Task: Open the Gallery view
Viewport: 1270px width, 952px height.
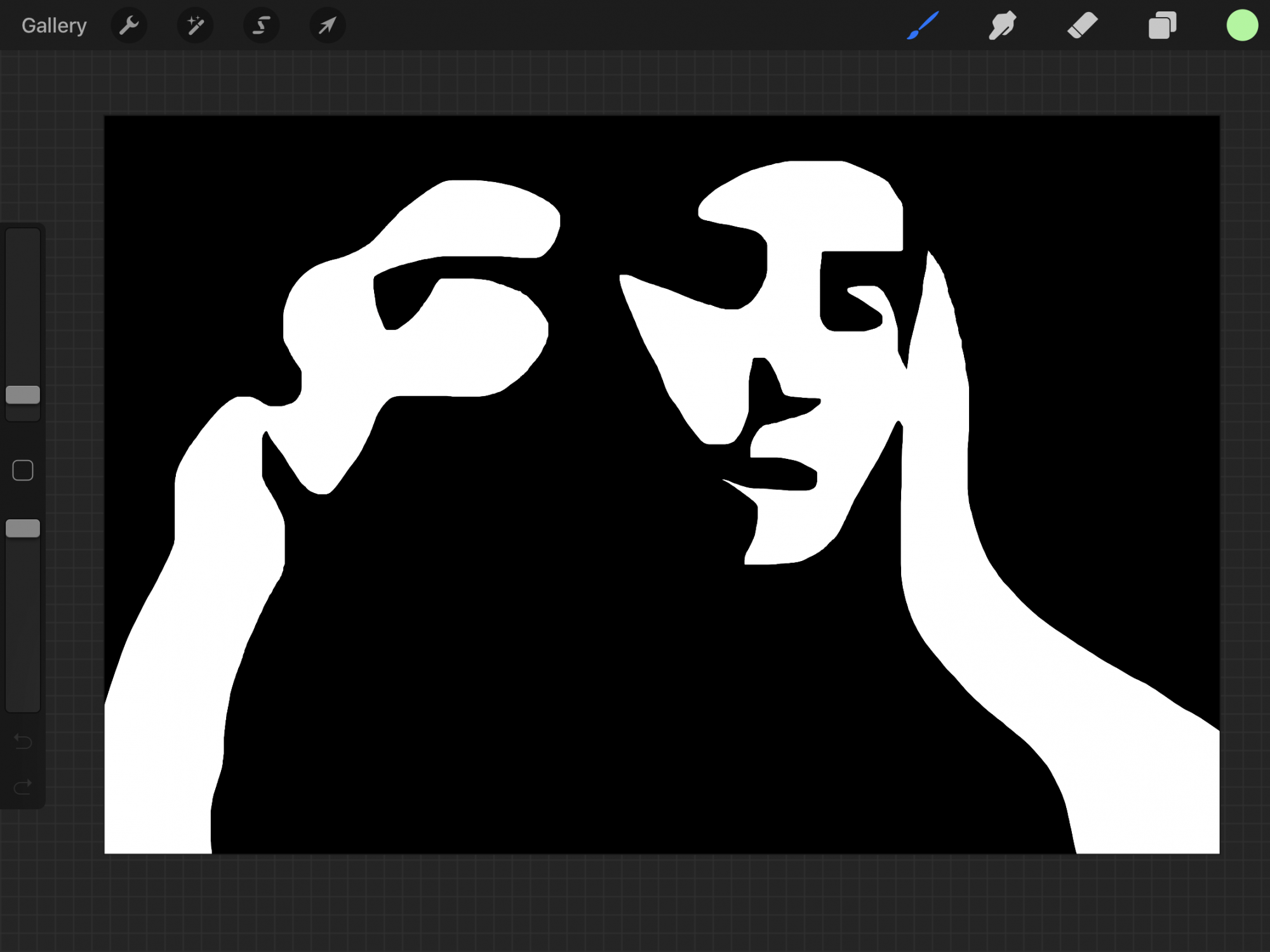Action: click(54, 26)
